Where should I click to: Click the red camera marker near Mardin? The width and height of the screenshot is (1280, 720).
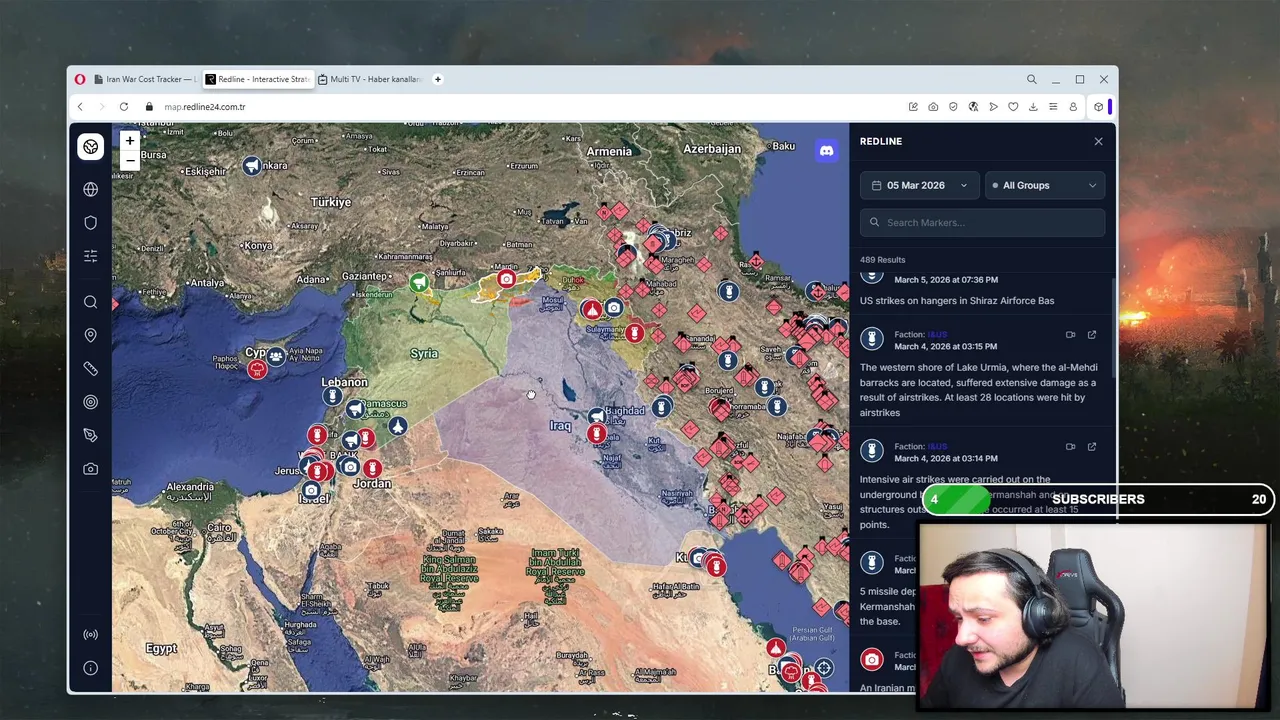[x=507, y=279]
